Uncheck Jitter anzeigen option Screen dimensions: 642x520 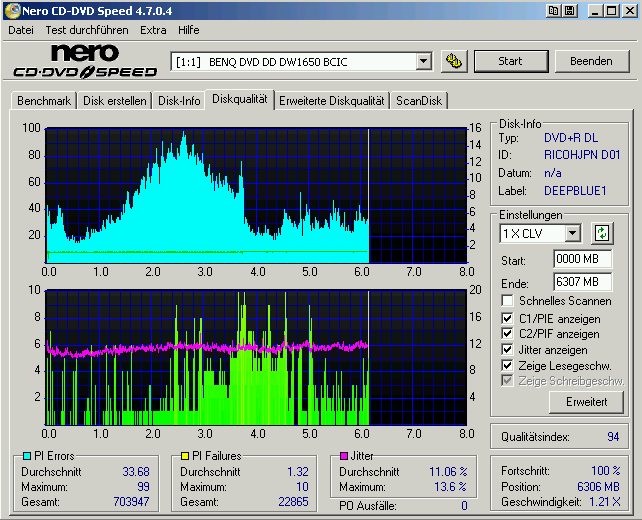pyautogui.click(x=508, y=350)
